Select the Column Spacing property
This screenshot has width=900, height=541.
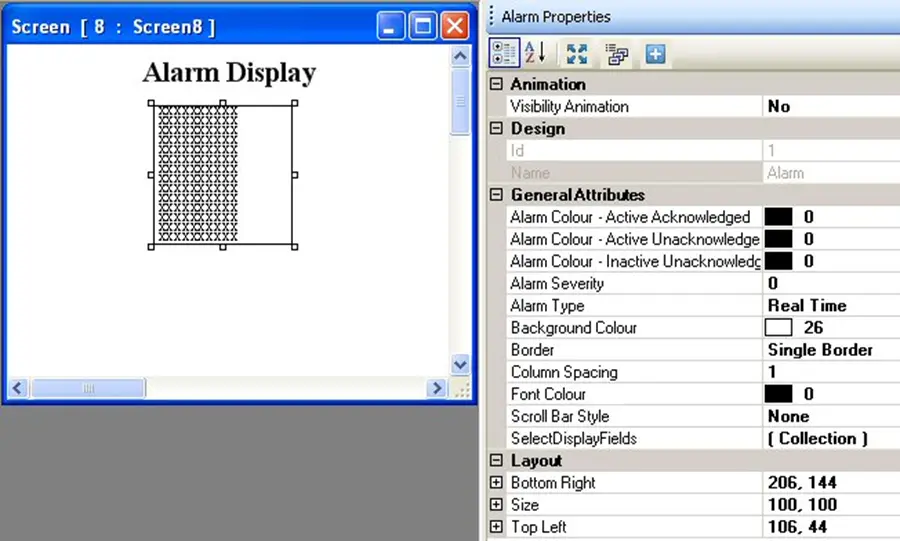tap(564, 372)
